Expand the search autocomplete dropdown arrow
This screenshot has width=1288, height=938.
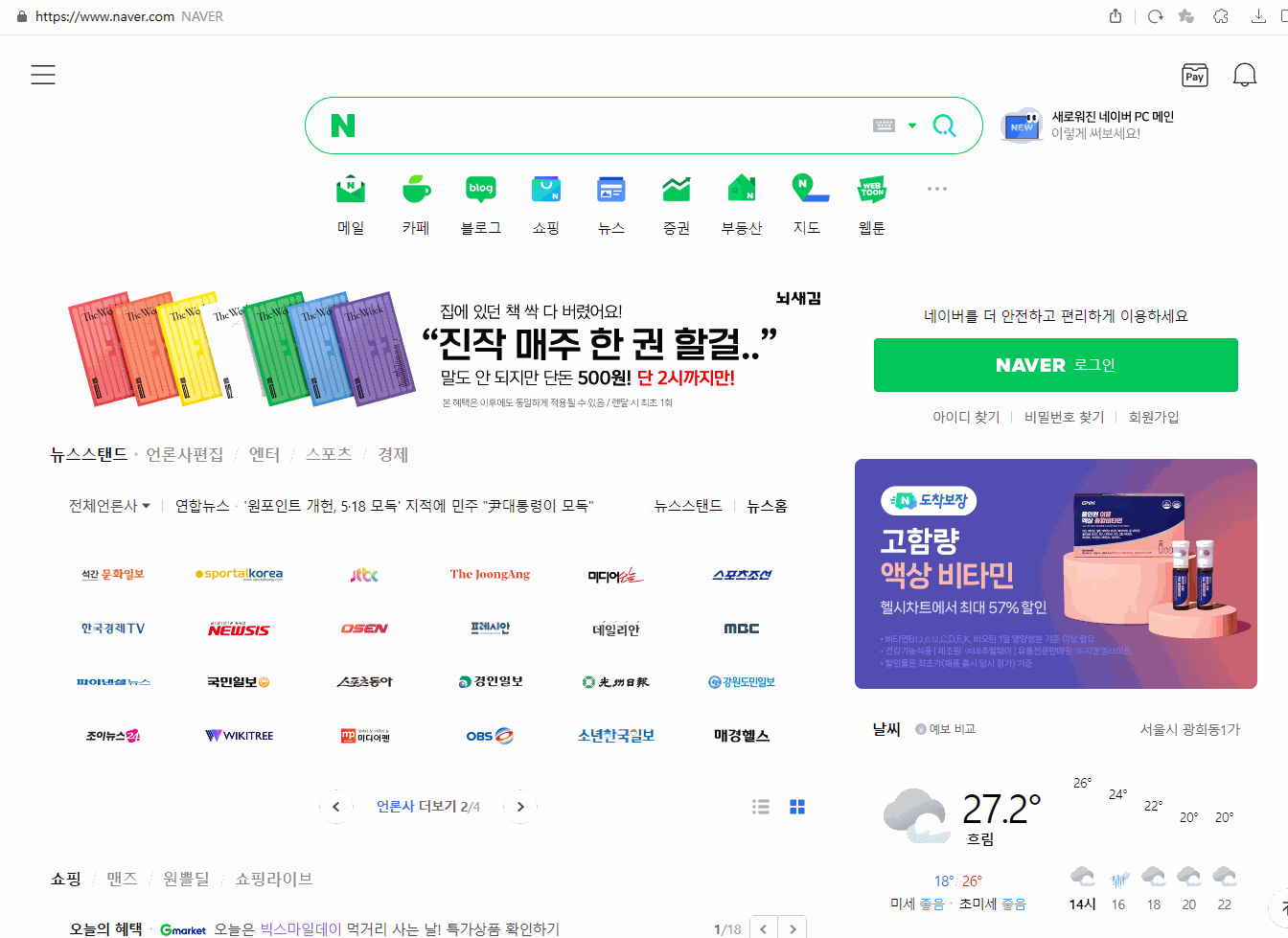(x=912, y=126)
